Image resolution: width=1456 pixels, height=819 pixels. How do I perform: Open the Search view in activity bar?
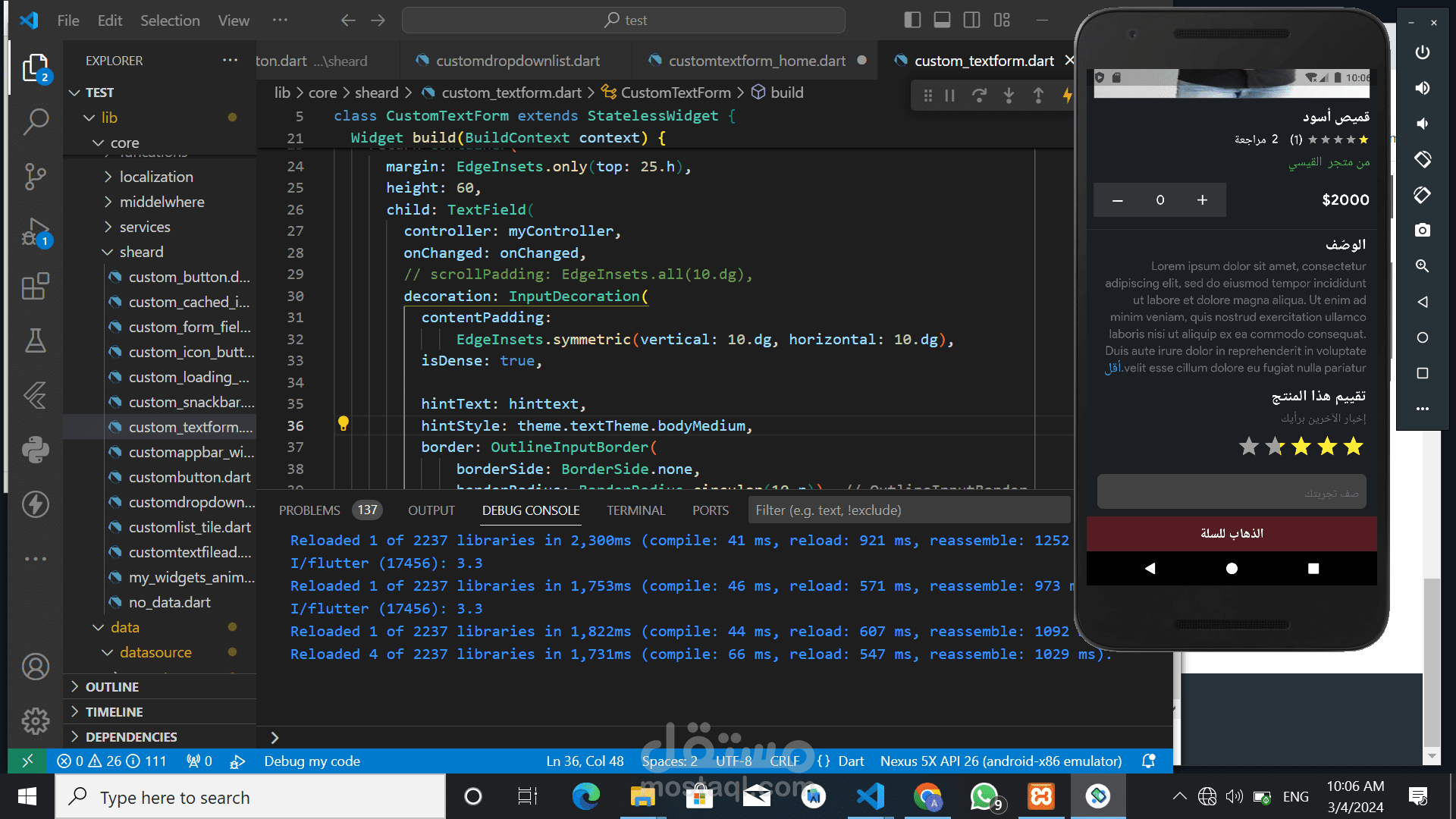[x=35, y=121]
